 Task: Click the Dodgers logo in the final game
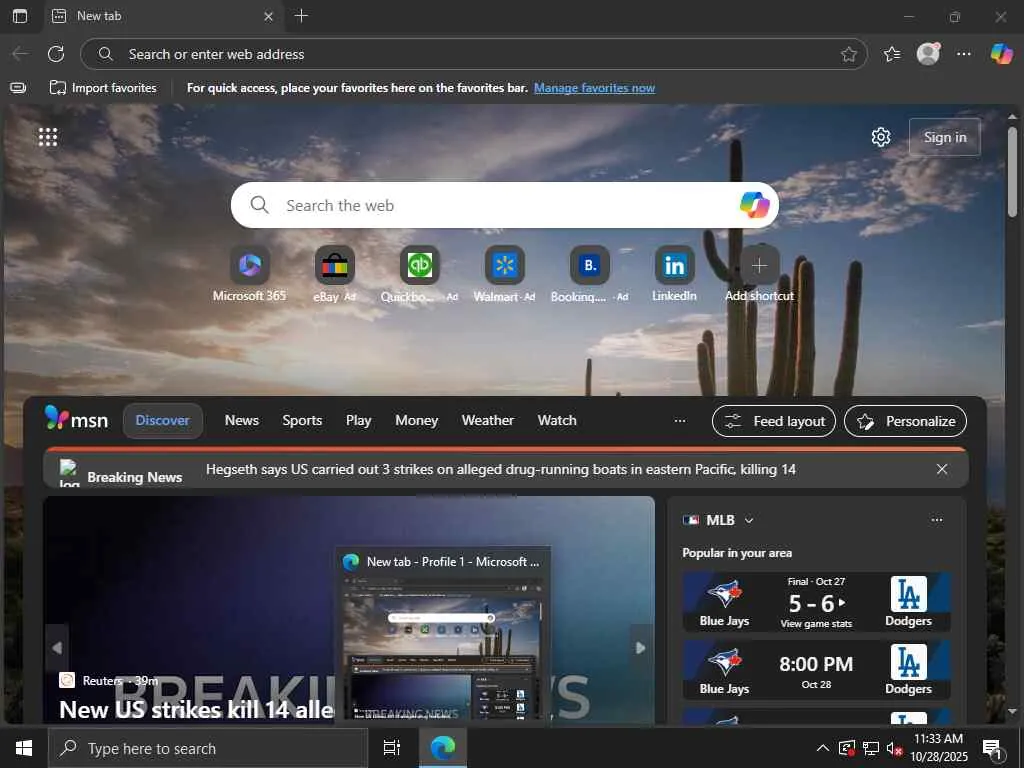pyautogui.click(x=908, y=594)
